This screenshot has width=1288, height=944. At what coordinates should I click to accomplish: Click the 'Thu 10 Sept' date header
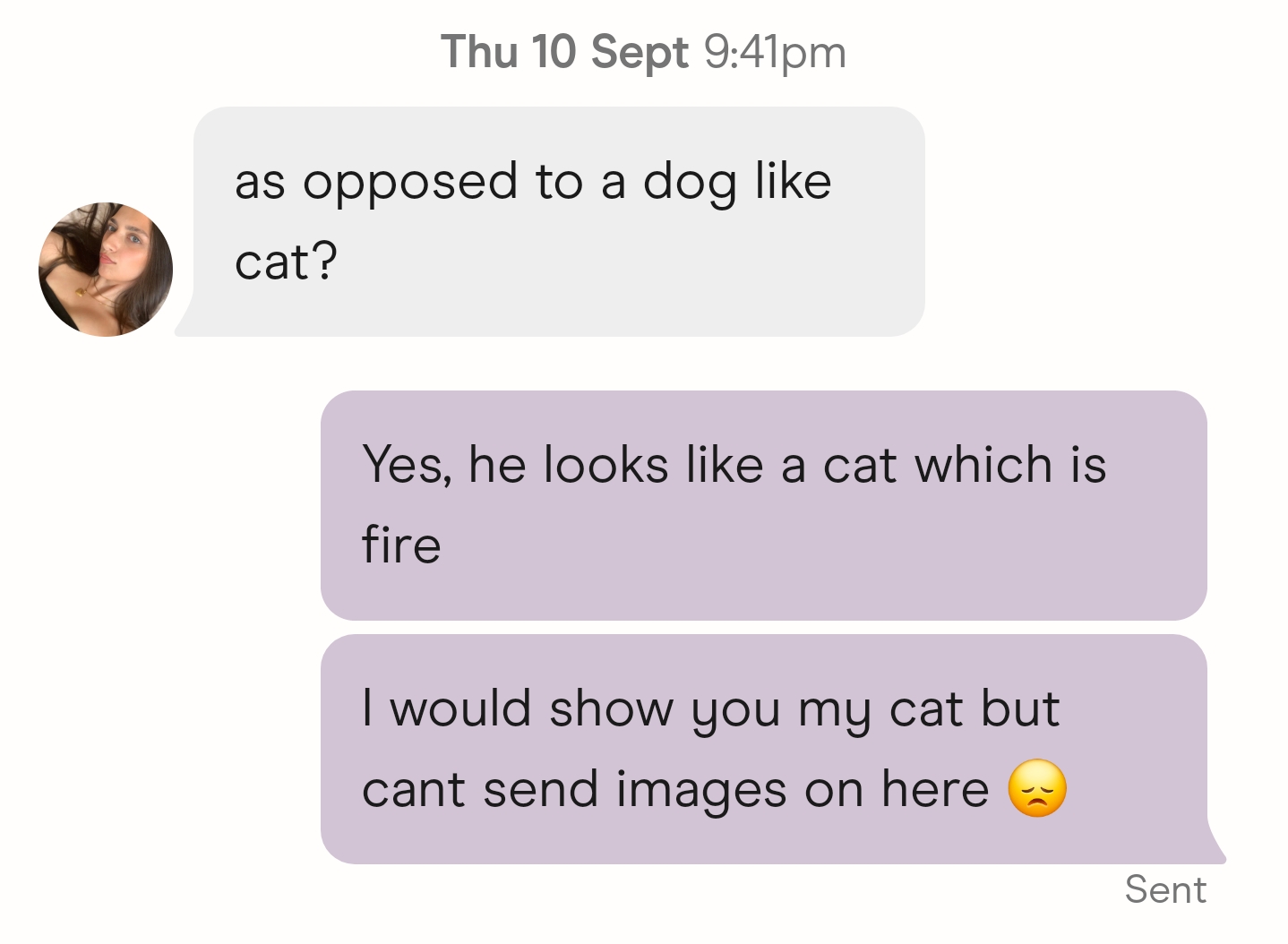564,51
